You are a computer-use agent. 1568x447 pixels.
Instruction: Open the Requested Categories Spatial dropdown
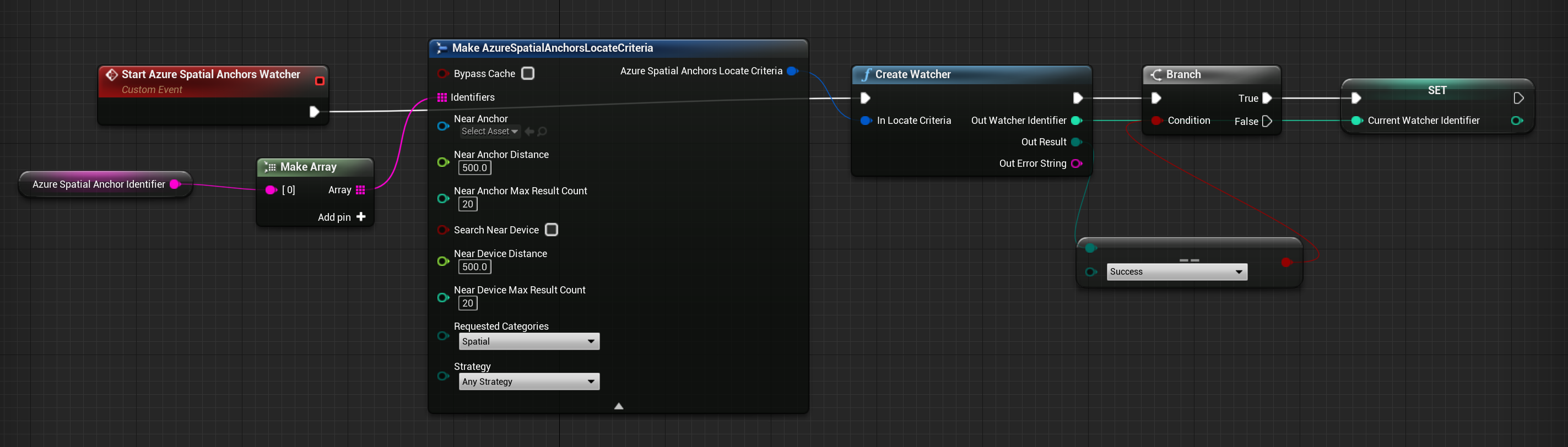click(x=529, y=342)
